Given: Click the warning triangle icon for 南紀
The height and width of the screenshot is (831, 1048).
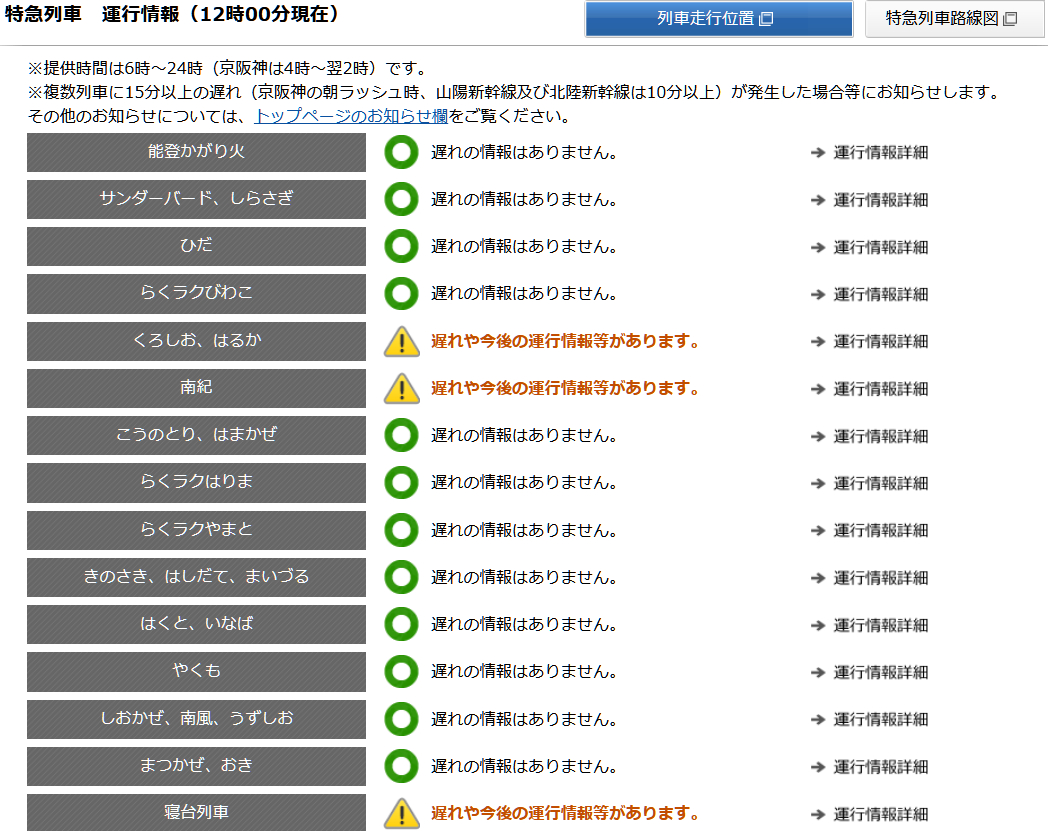Looking at the screenshot, I should [401, 388].
